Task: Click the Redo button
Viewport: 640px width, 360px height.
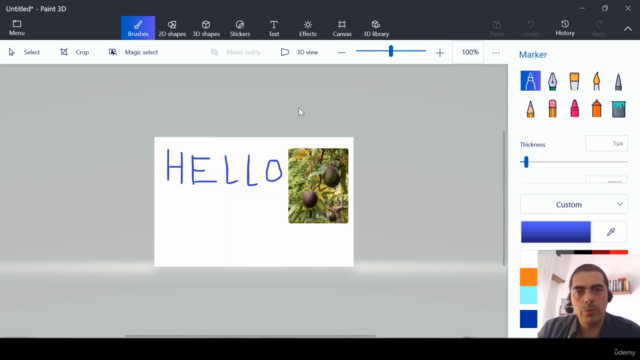Action: pos(599,28)
